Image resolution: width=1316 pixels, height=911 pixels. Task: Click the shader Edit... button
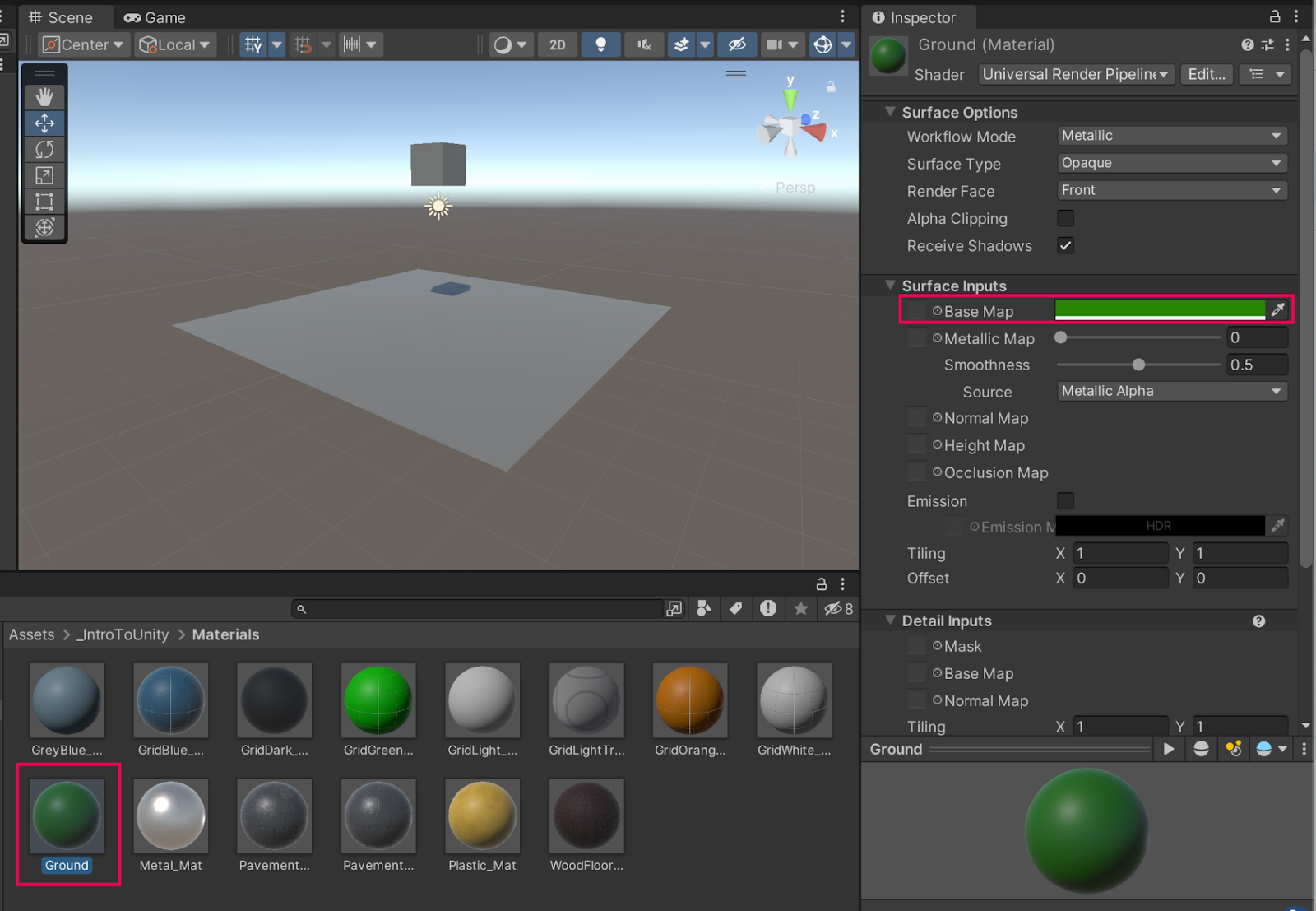[x=1206, y=74]
